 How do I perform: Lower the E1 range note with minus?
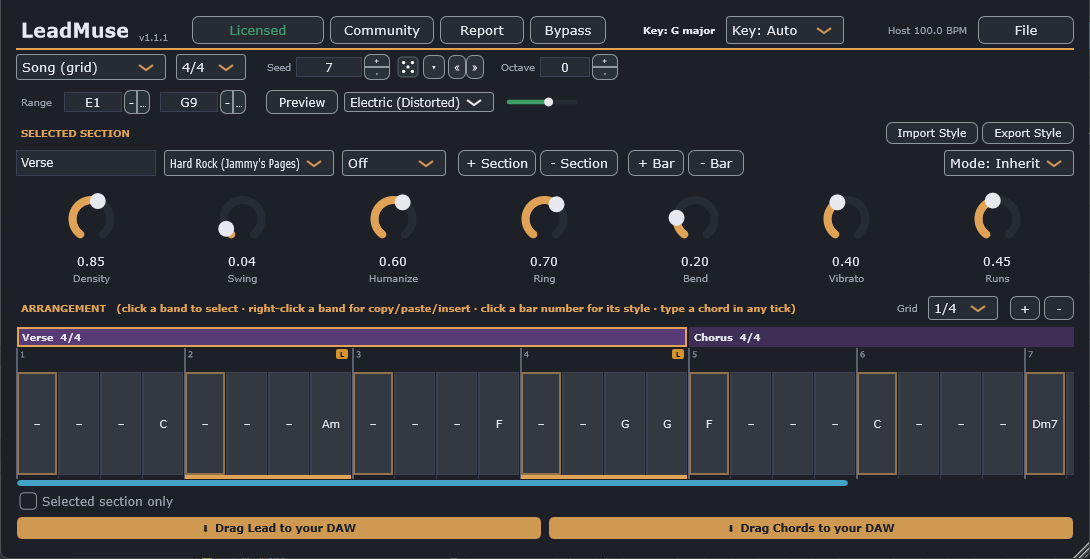(130, 102)
